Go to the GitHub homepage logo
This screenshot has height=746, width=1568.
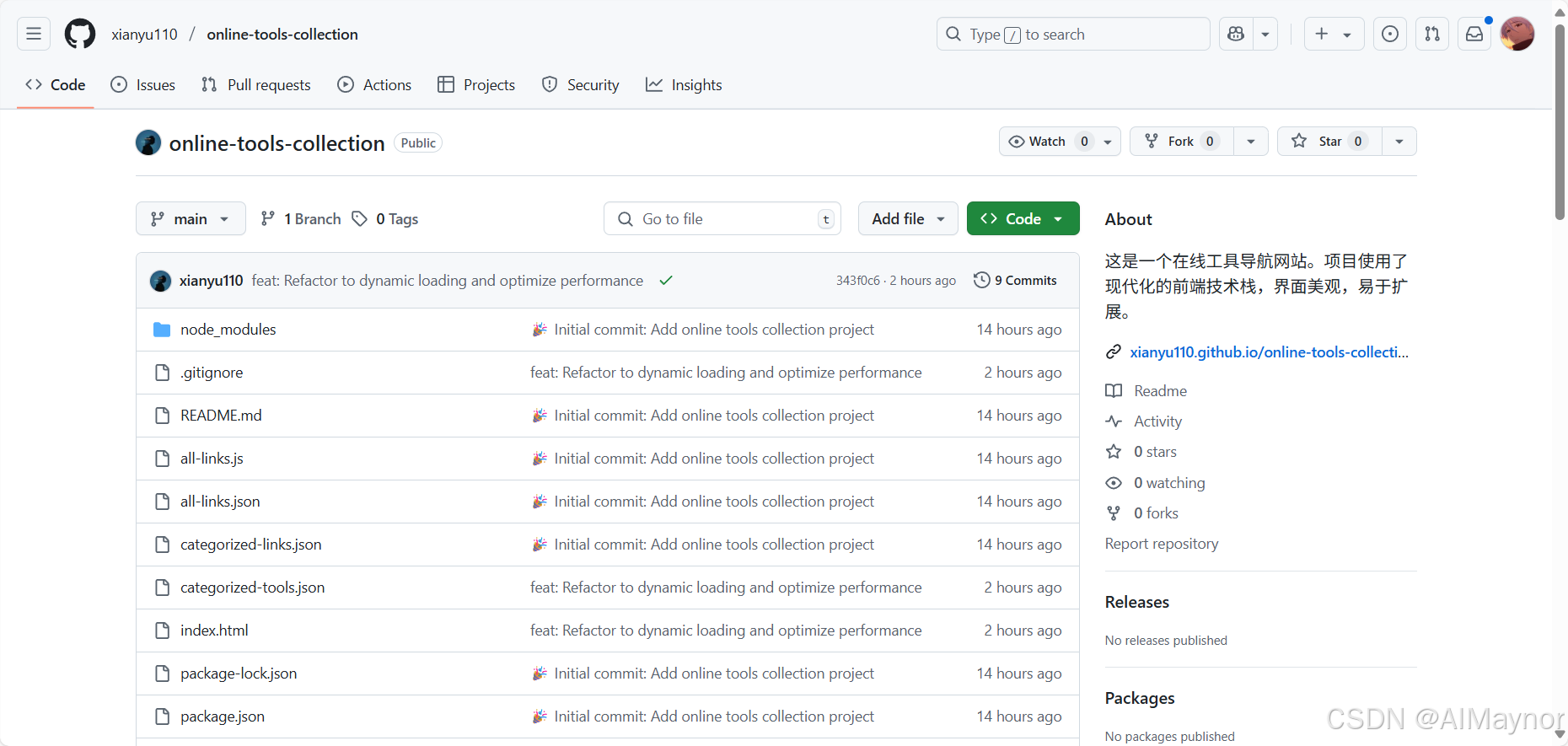80,34
